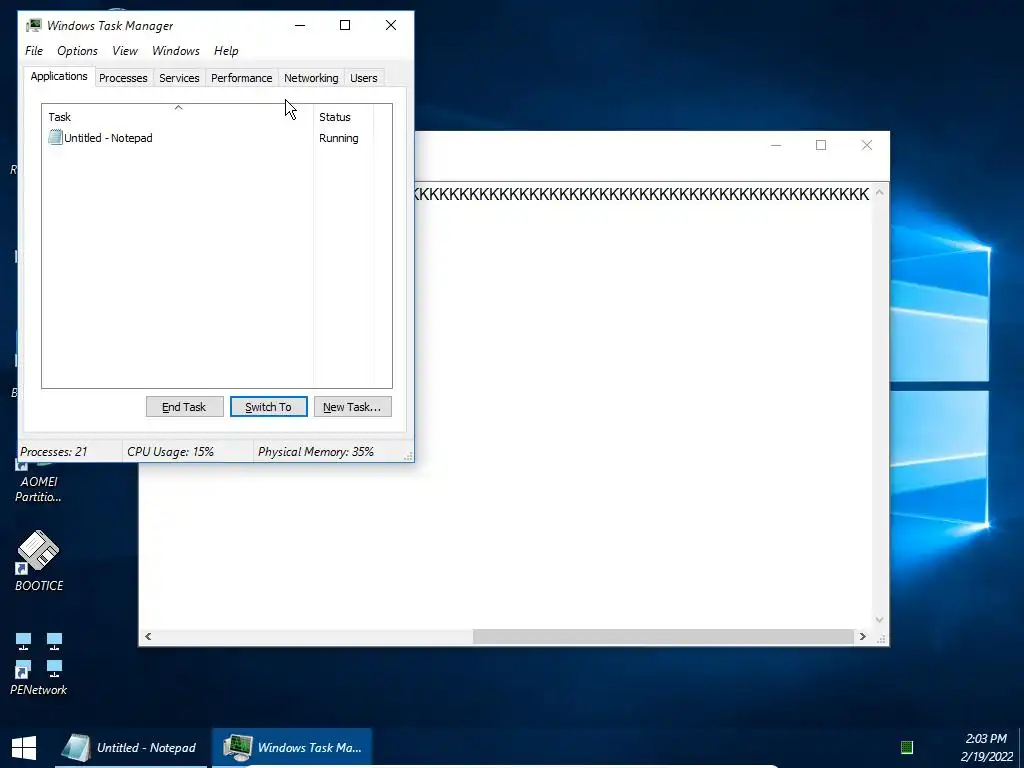Select the Untitled - Notepad task row
Viewport: 1024px width, 768px height.
pos(217,138)
